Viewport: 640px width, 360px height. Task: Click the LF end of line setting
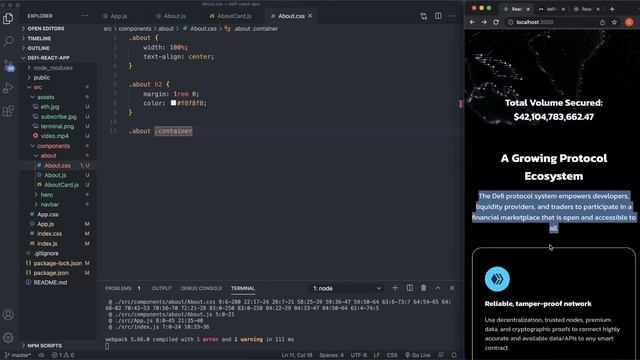pos(376,355)
